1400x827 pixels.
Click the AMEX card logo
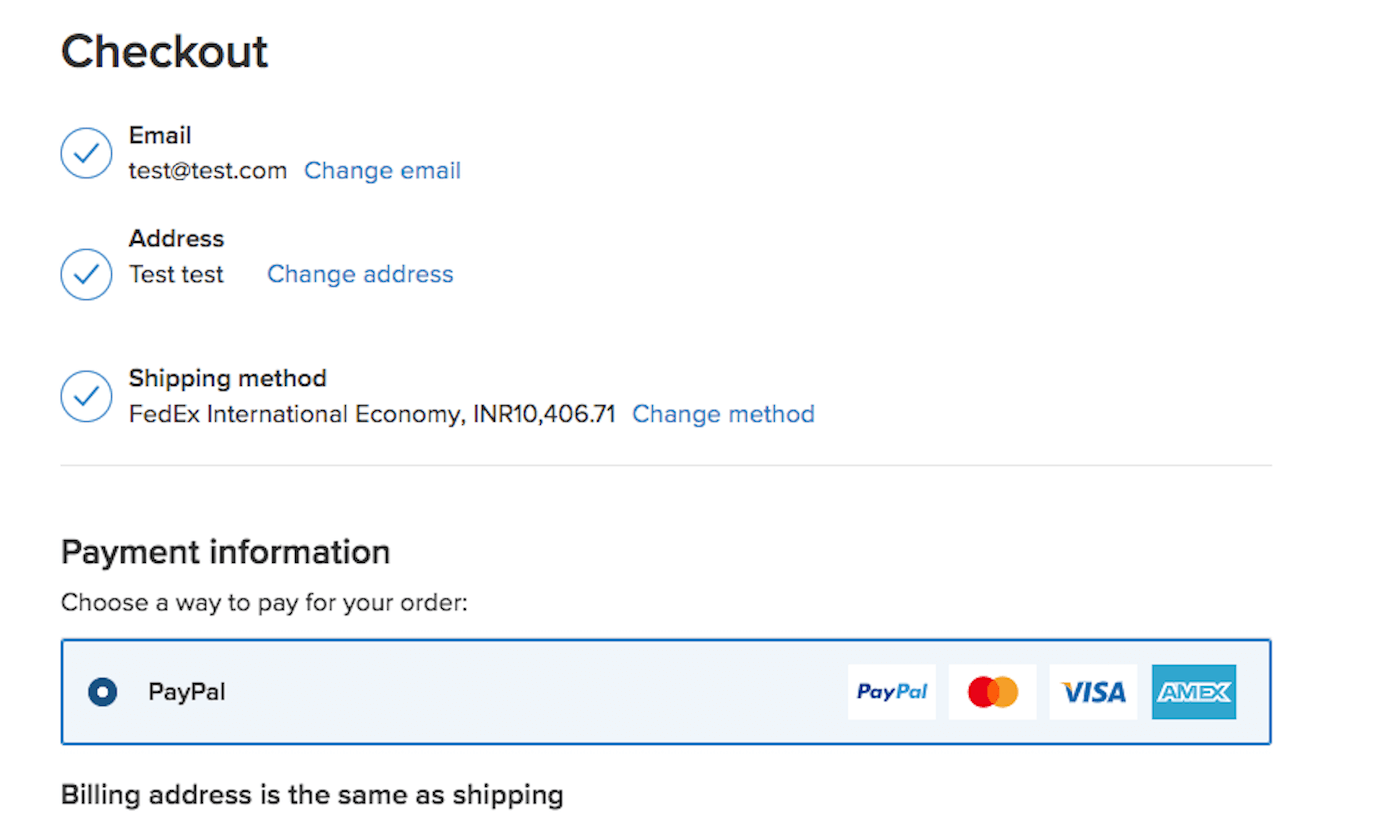click(1193, 692)
